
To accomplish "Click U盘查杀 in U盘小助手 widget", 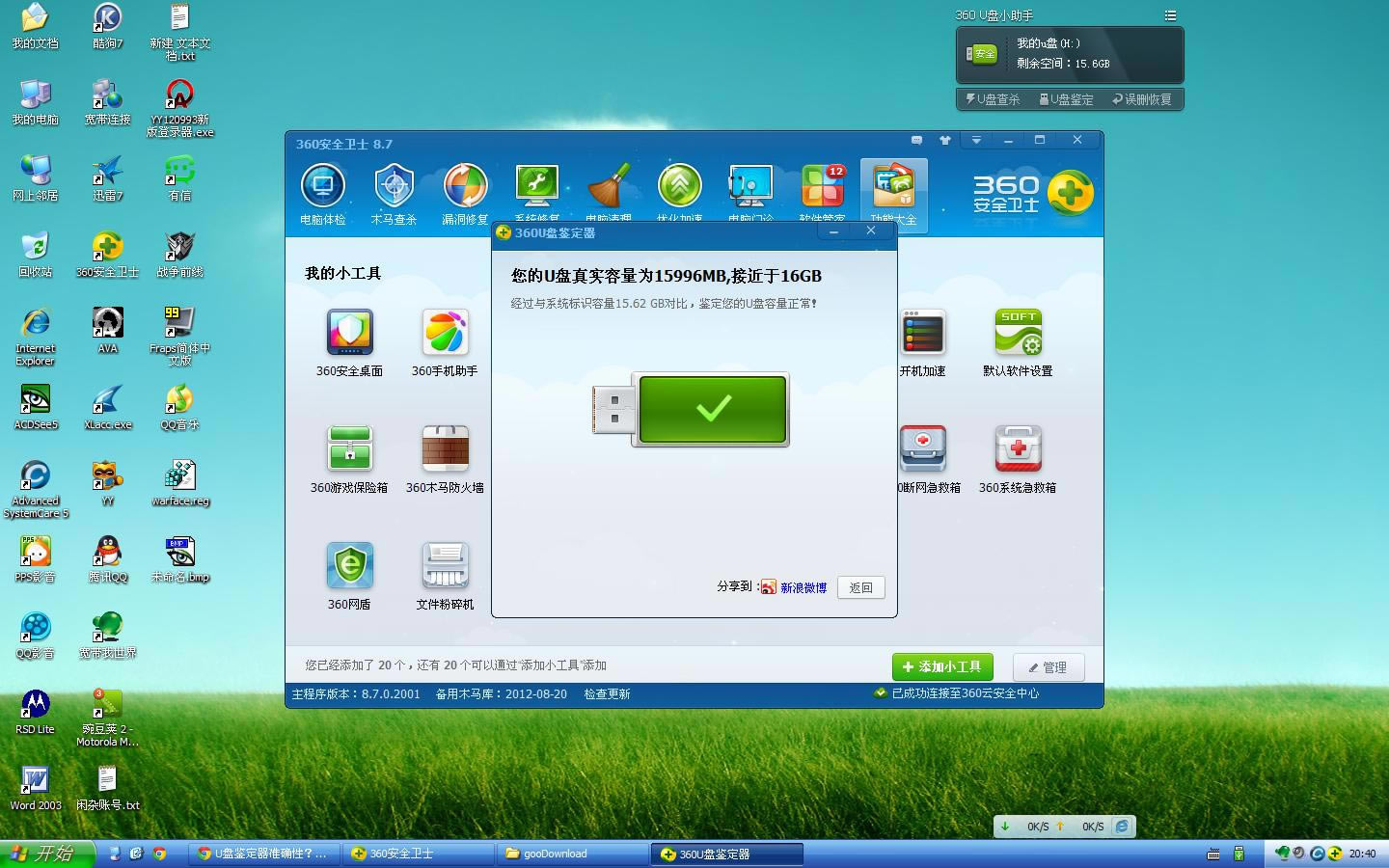I will click(x=993, y=99).
